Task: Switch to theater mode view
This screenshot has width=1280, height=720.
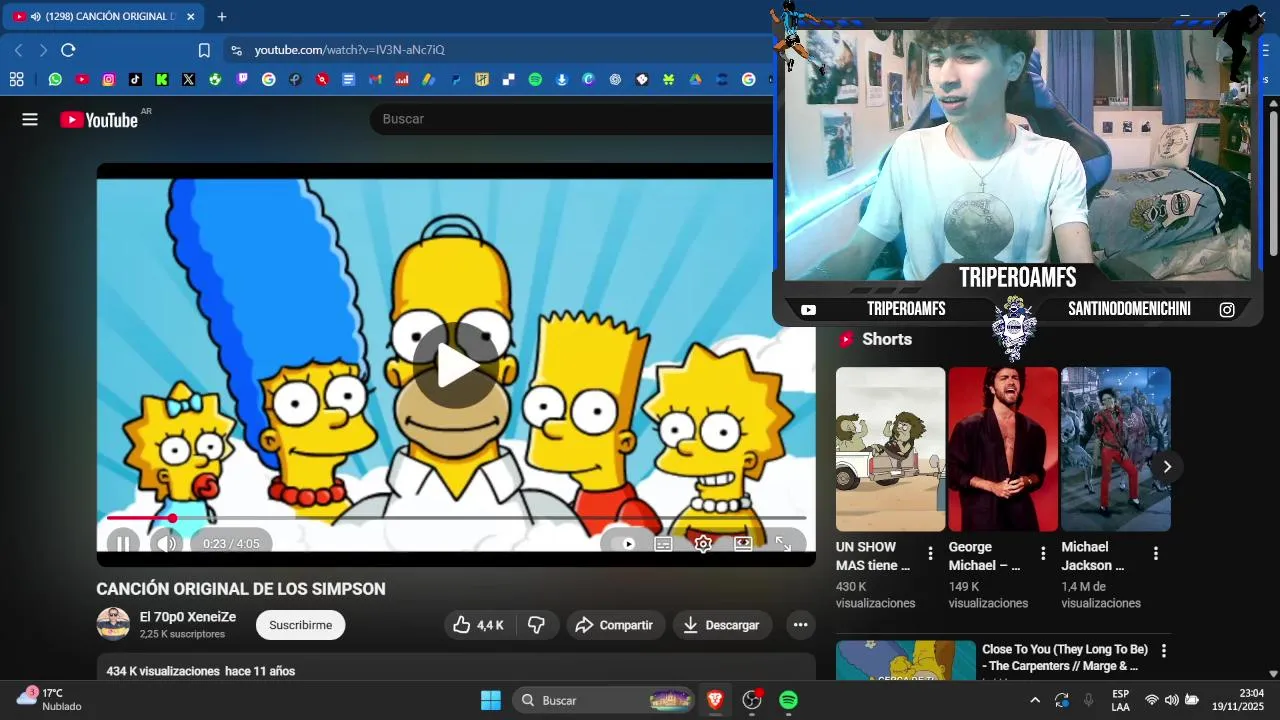Action: [x=743, y=544]
